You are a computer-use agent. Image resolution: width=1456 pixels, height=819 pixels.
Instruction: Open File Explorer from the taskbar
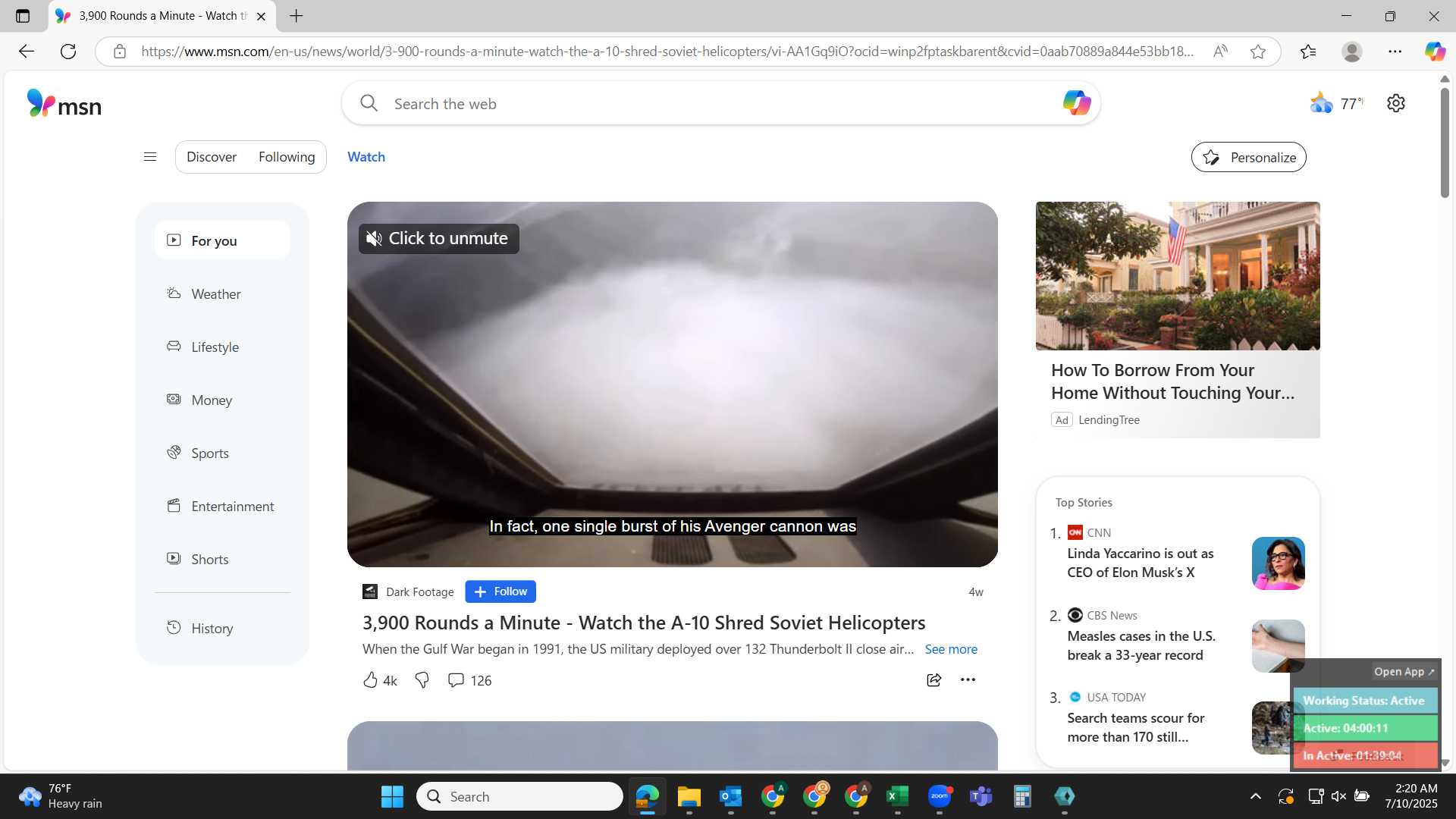click(x=689, y=796)
